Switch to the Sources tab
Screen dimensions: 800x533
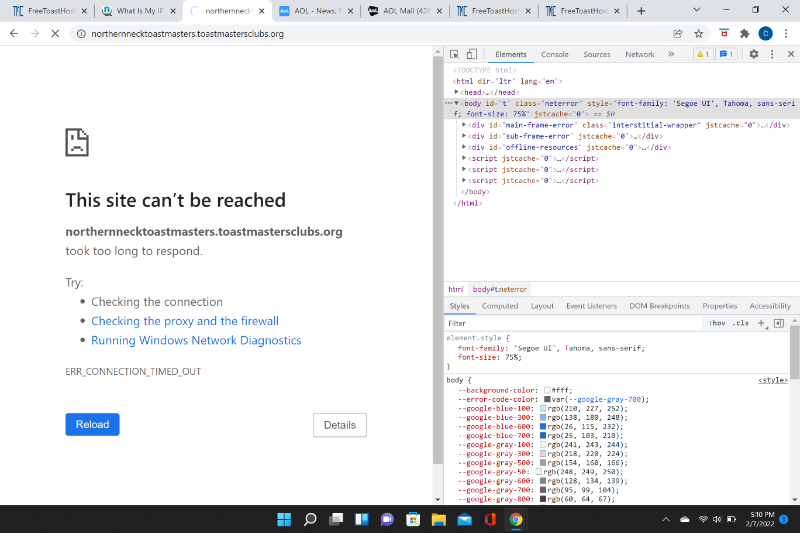596,54
